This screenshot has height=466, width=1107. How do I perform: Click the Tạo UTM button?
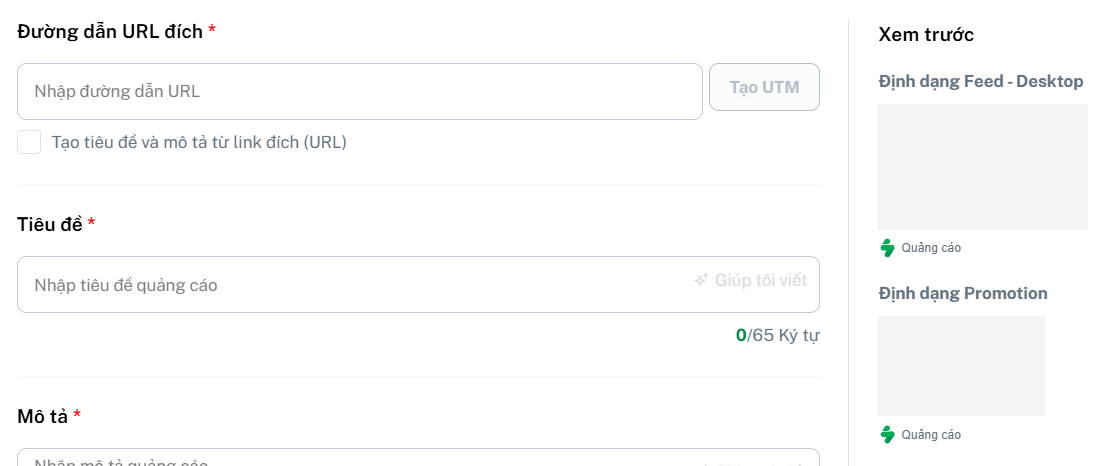coord(764,87)
